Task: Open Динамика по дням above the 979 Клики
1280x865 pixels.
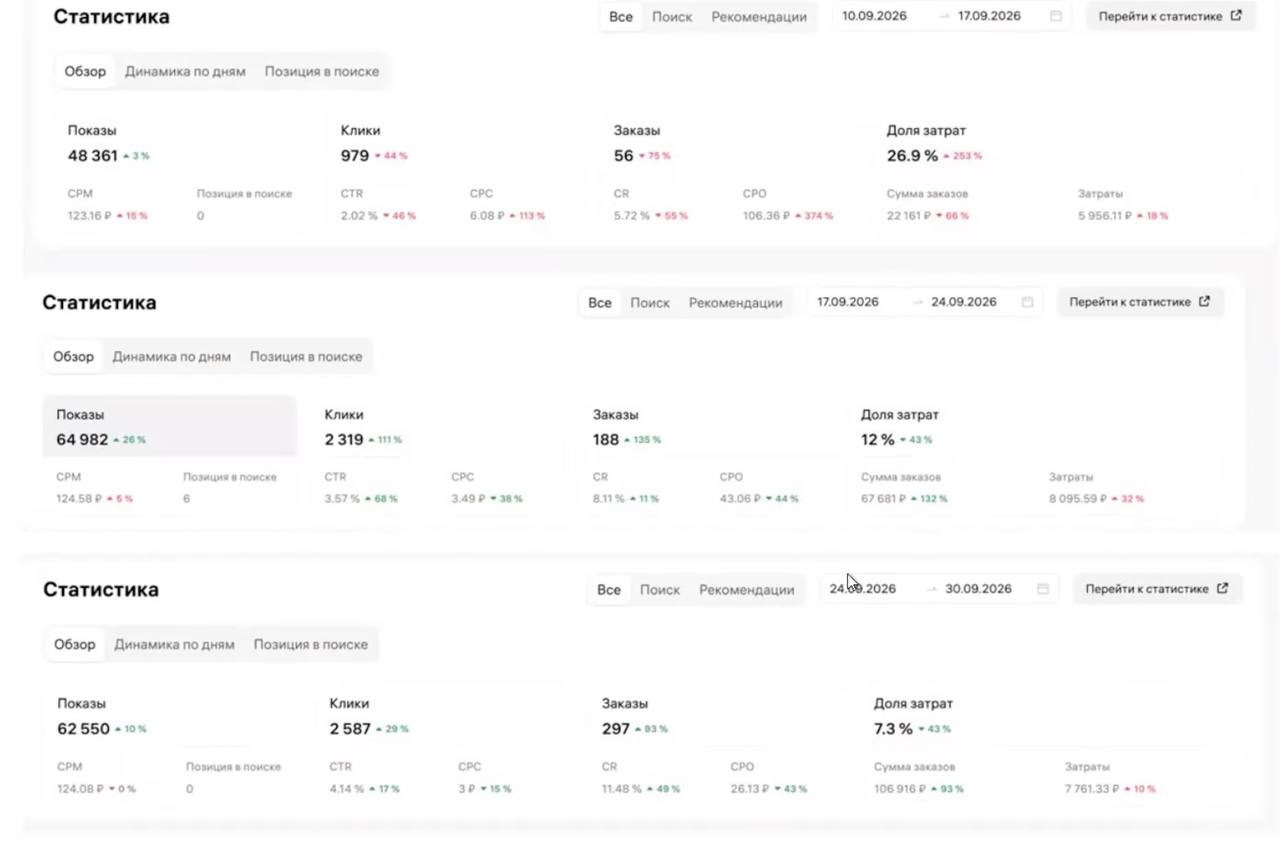Action: point(185,72)
